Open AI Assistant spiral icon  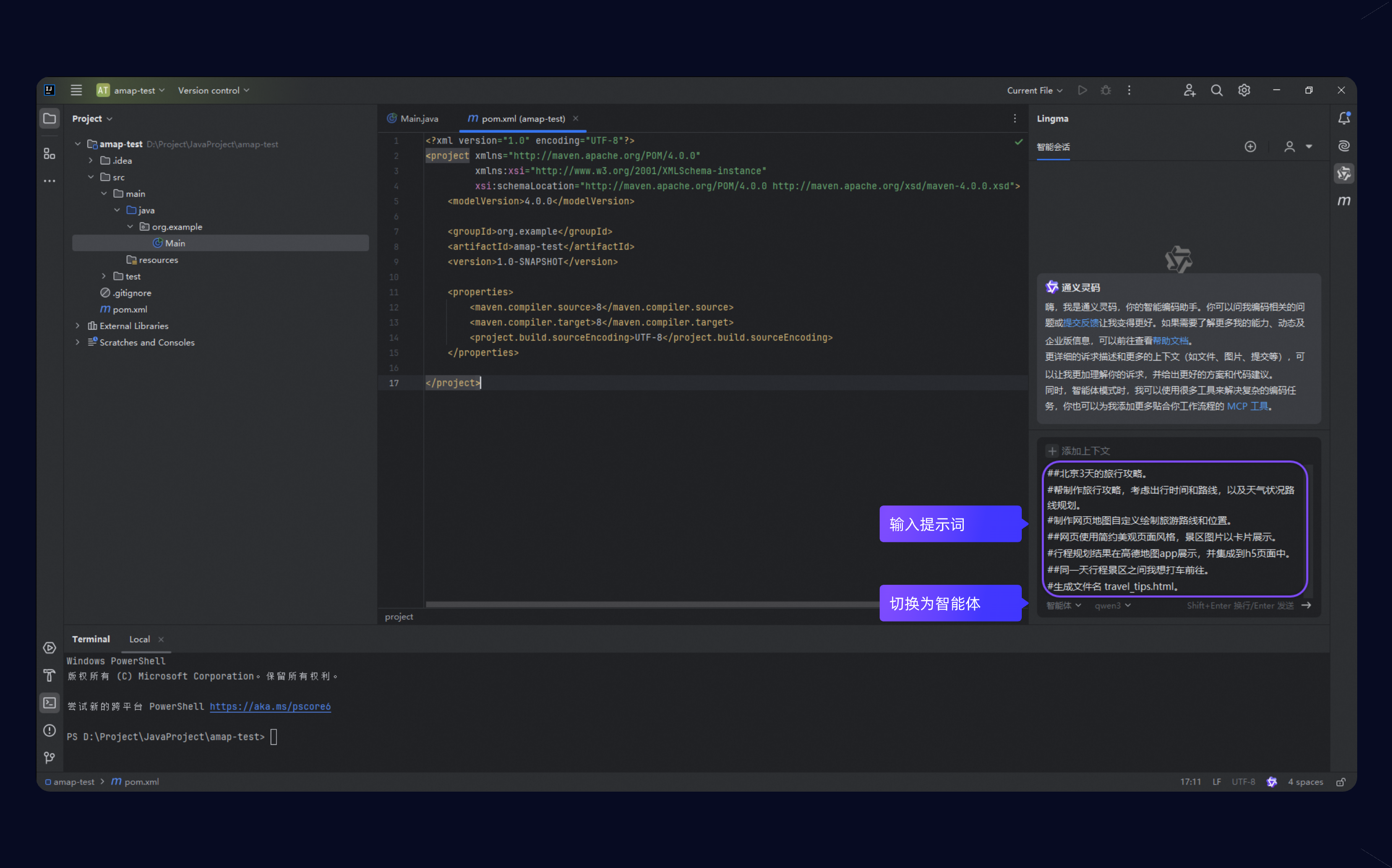(1344, 146)
